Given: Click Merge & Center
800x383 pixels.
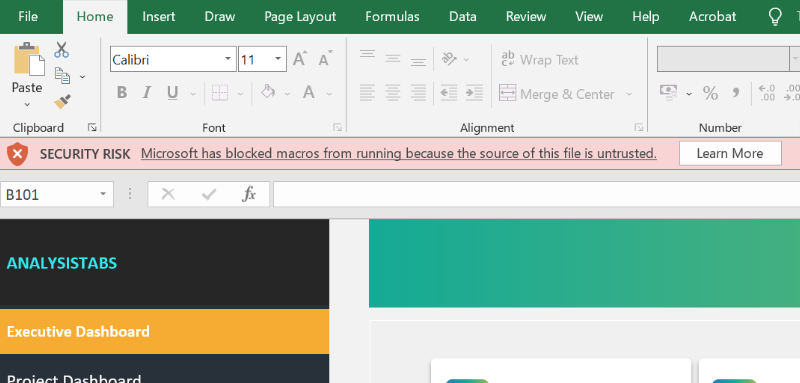Looking at the screenshot, I should pos(557,94).
